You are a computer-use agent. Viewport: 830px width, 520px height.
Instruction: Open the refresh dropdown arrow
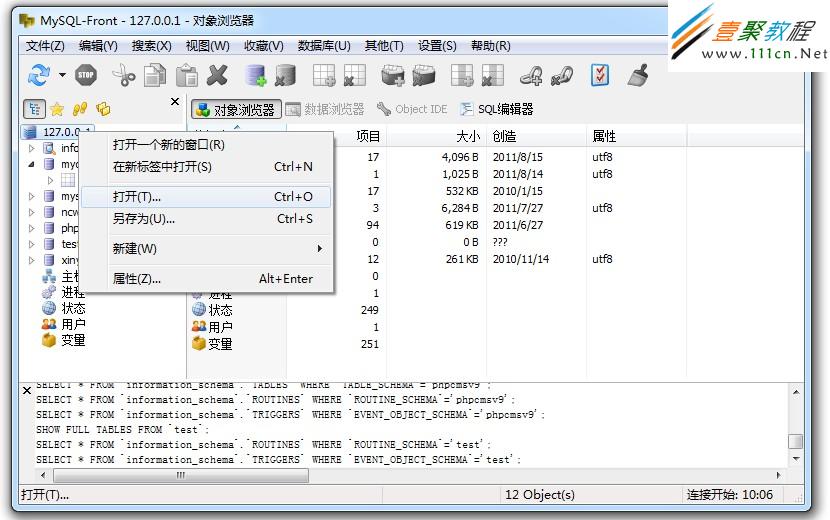pyautogui.click(x=62, y=75)
